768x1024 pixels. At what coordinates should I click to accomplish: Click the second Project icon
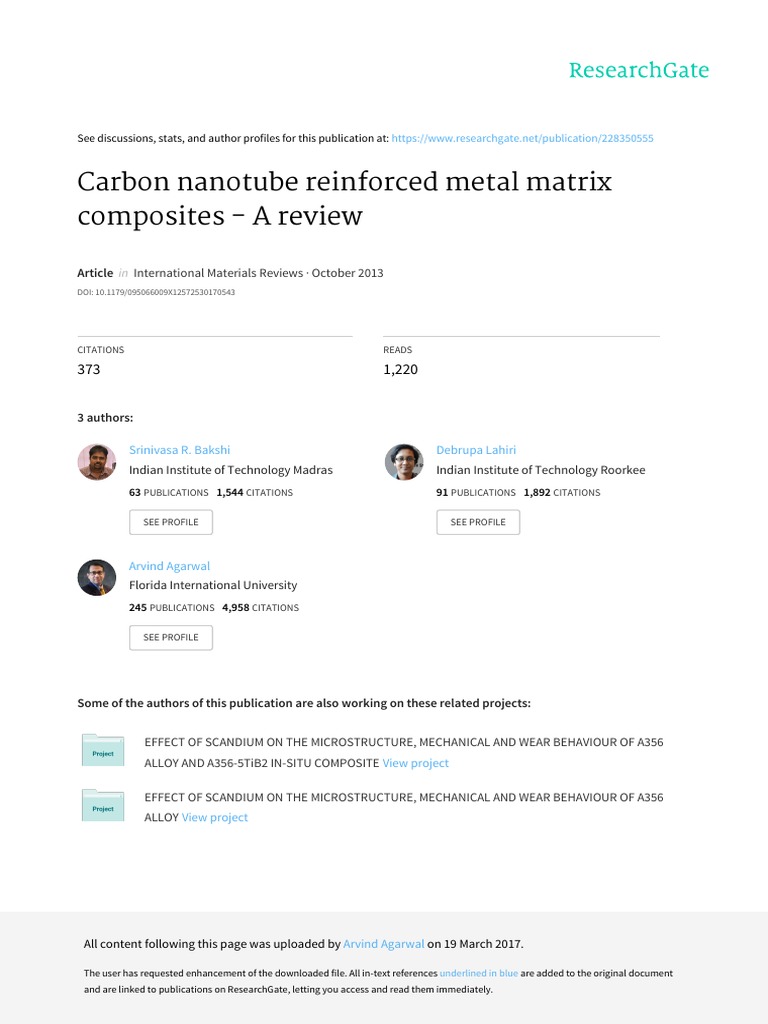coord(103,807)
